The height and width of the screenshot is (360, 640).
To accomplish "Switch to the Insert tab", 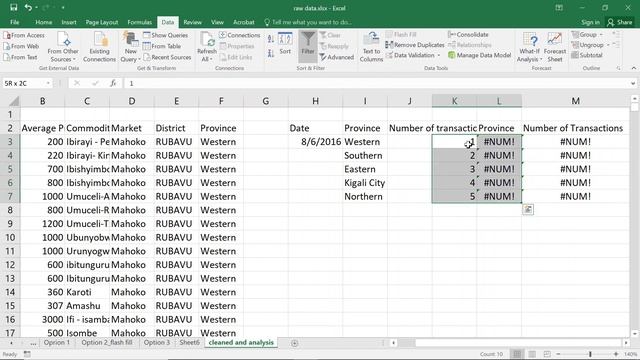I will (x=69, y=22).
